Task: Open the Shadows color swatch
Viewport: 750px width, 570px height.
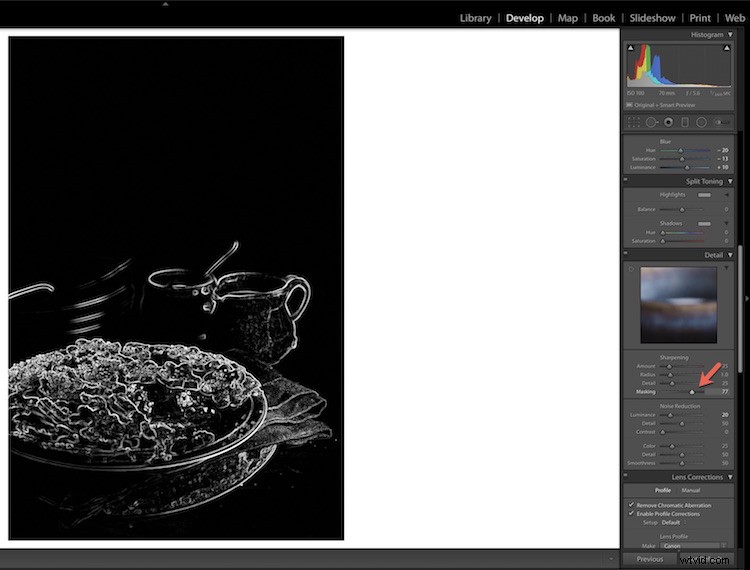Action: [704, 223]
